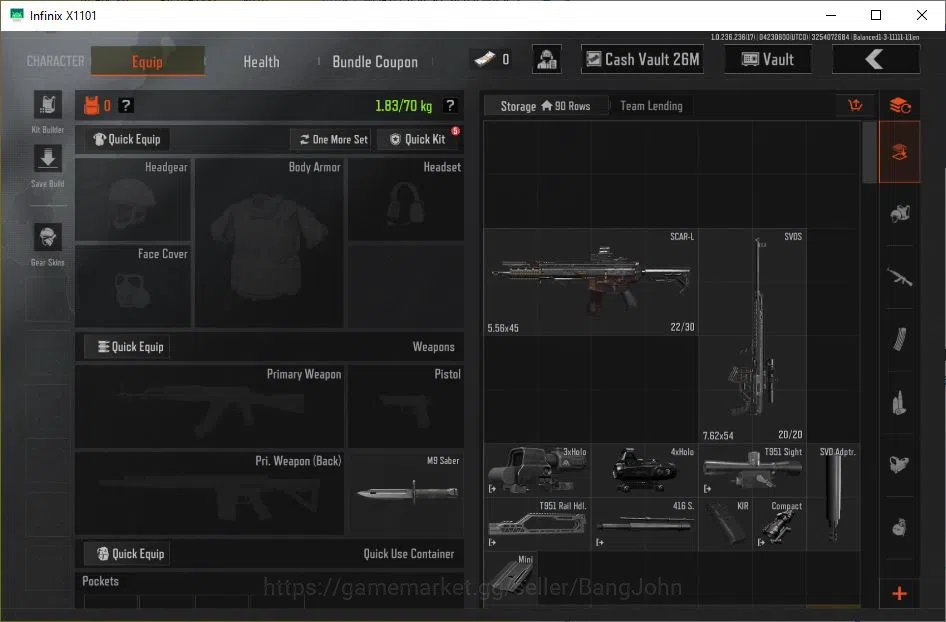This screenshot has width=946, height=622.
Task: Click the One More Set button
Action: (333, 139)
